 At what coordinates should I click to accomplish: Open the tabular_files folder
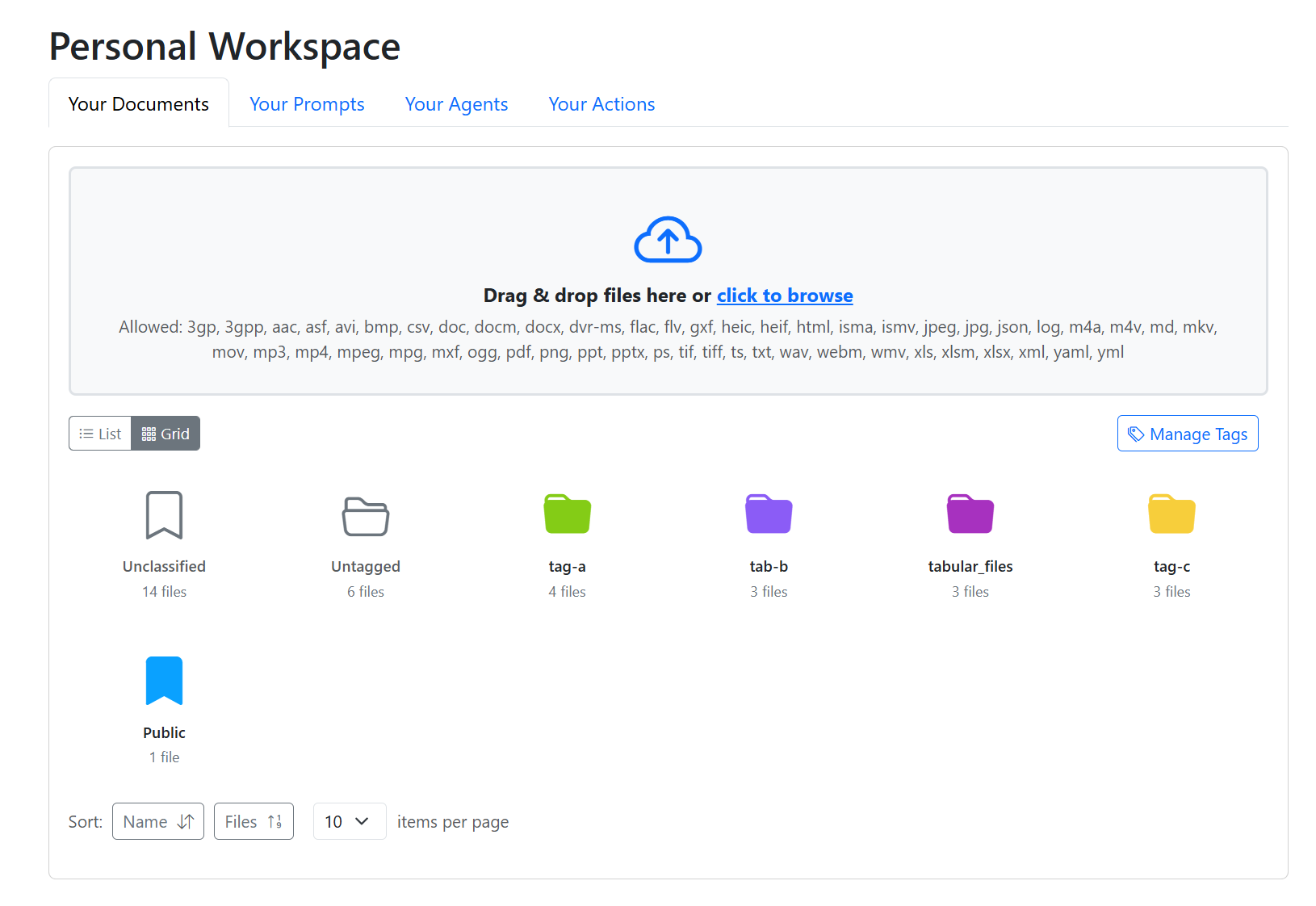[x=970, y=514]
